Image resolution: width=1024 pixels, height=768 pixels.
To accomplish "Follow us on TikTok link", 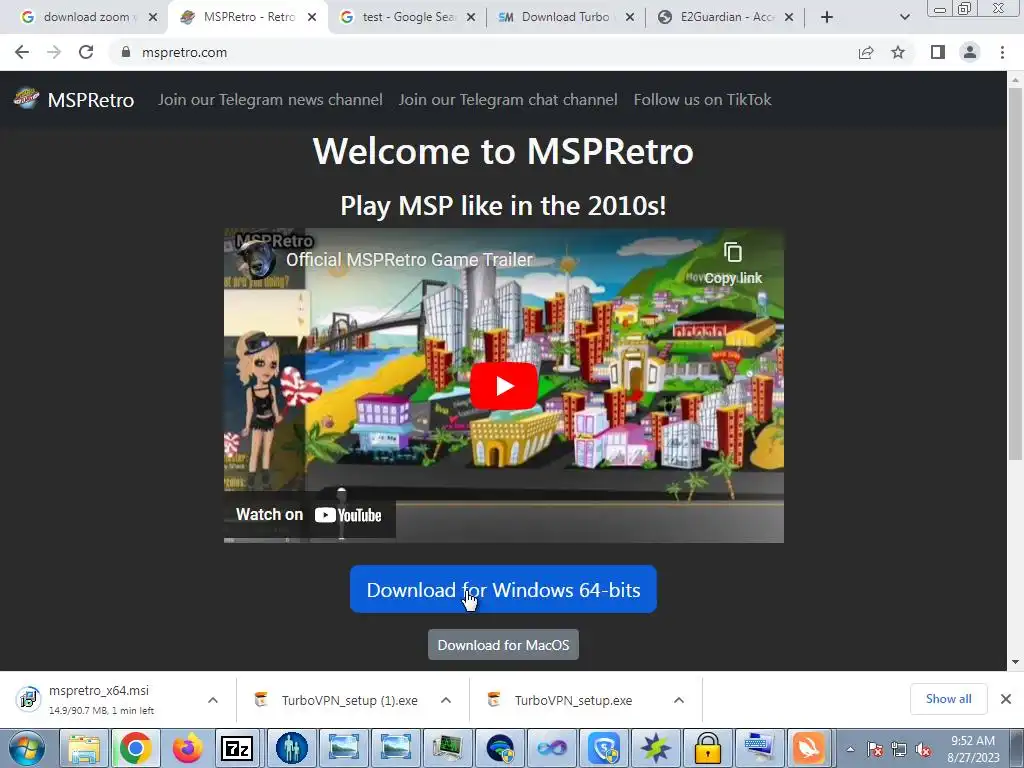I will [x=702, y=99].
